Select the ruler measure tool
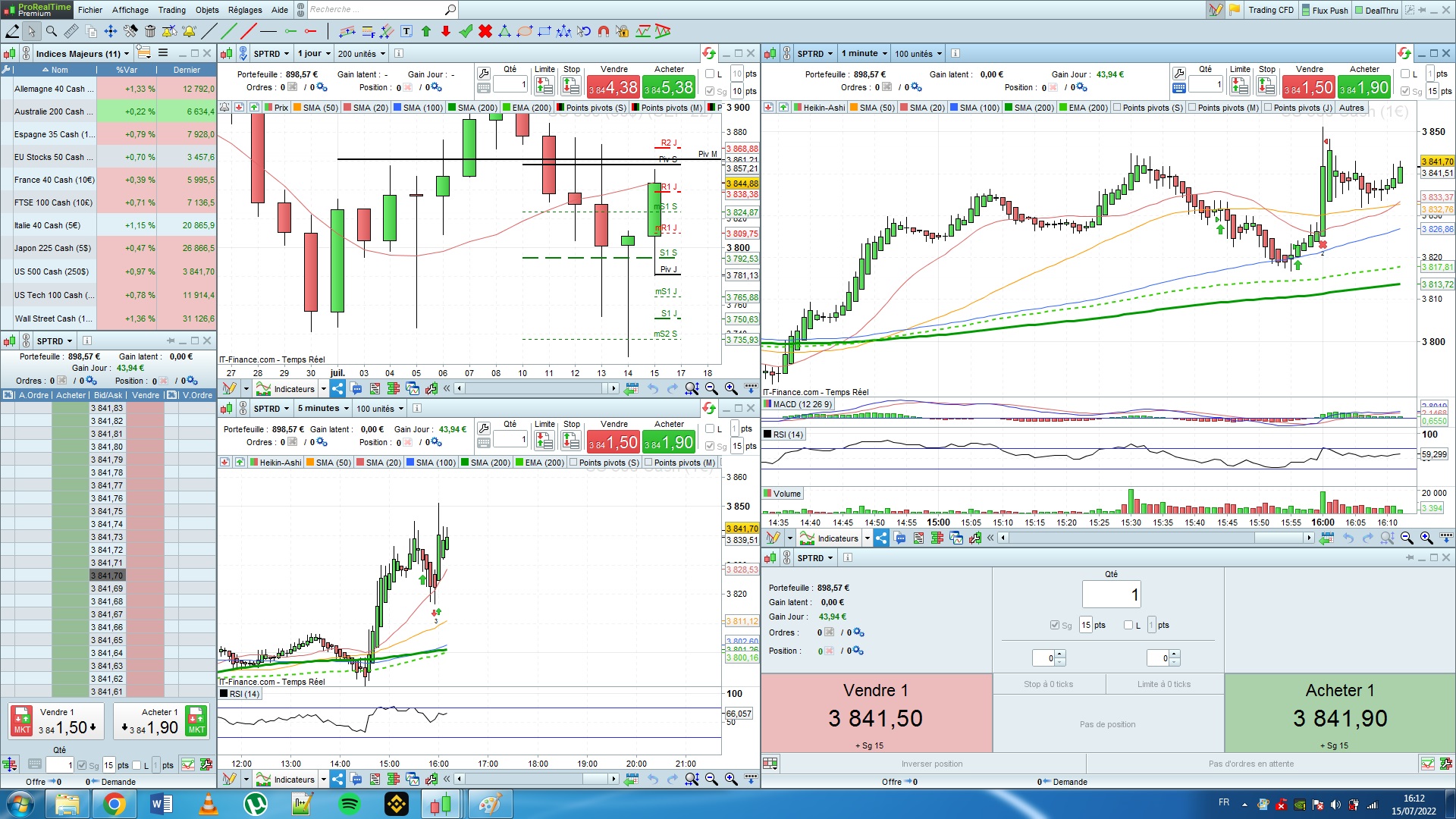 71,31
